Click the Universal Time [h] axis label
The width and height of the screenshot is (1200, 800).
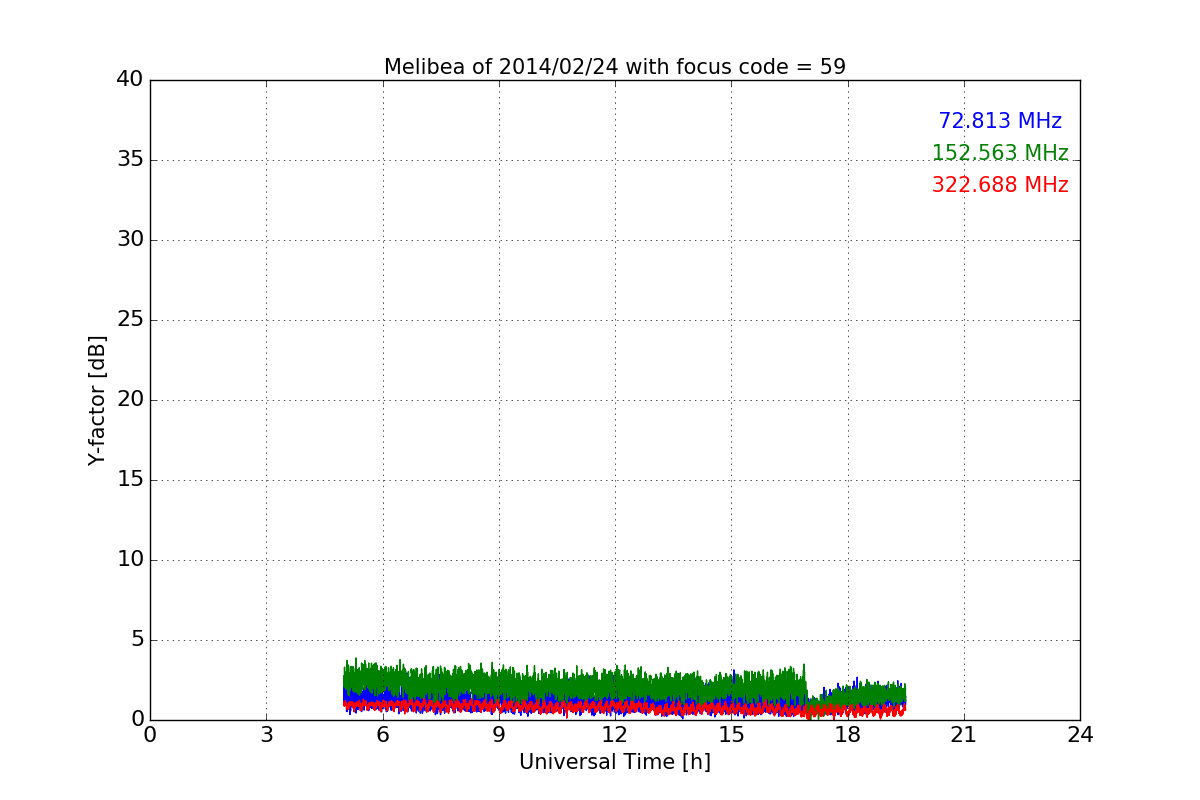tap(615, 762)
